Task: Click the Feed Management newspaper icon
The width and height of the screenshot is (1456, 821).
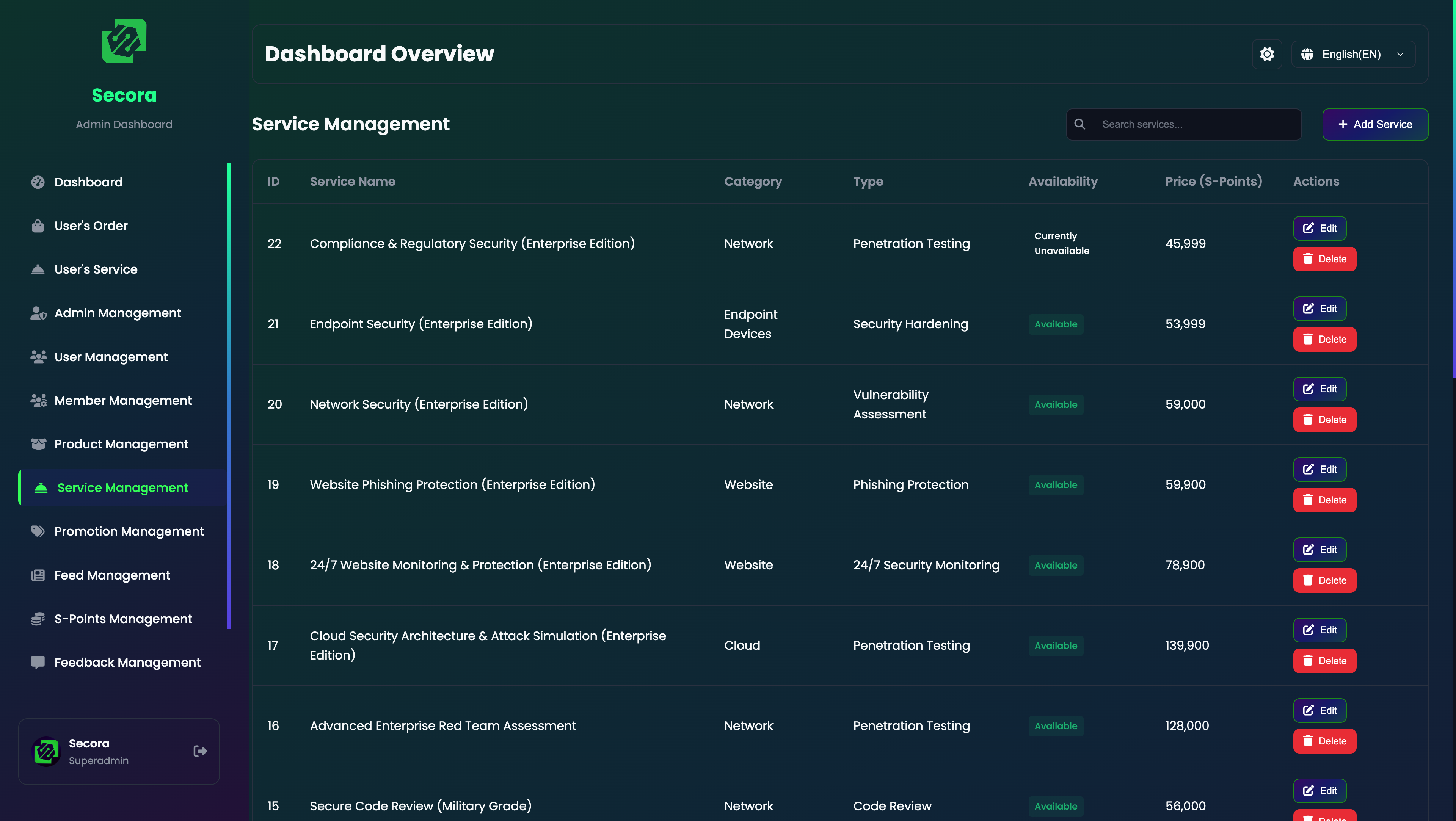Action: click(x=38, y=575)
